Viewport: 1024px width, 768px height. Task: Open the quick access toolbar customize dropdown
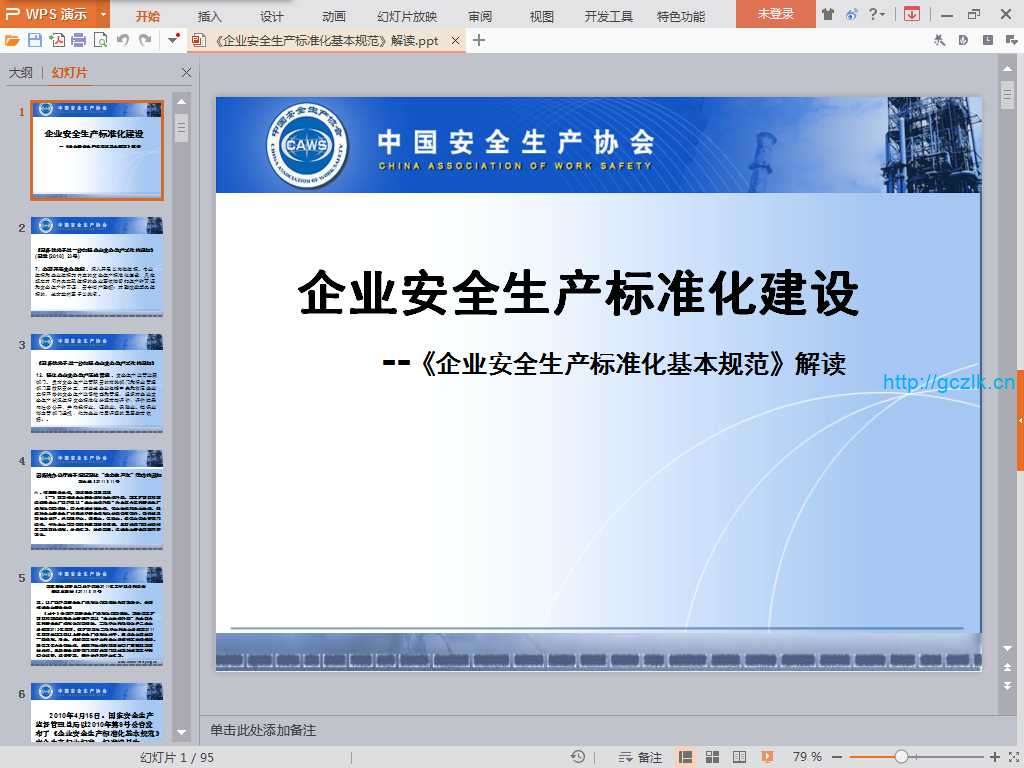coord(174,40)
